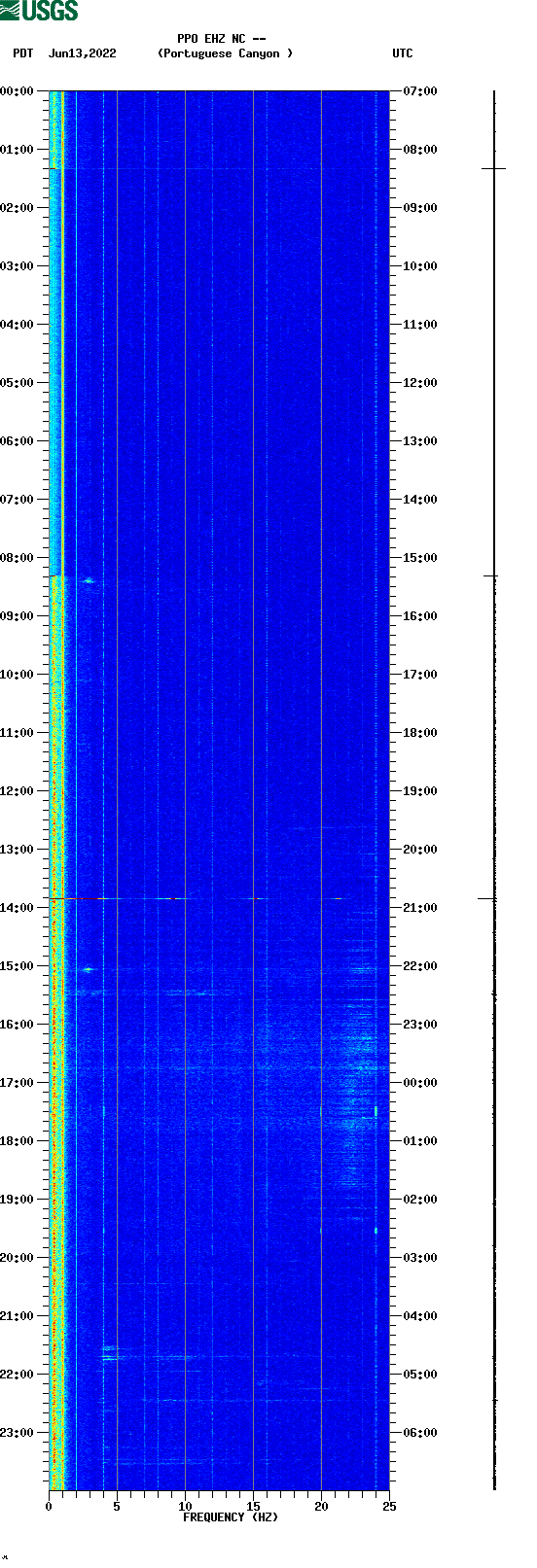Image resolution: width=537 pixels, height=1568 pixels.
Task: Click the 20 Hz frequency tick label
Action: click(321, 1507)
